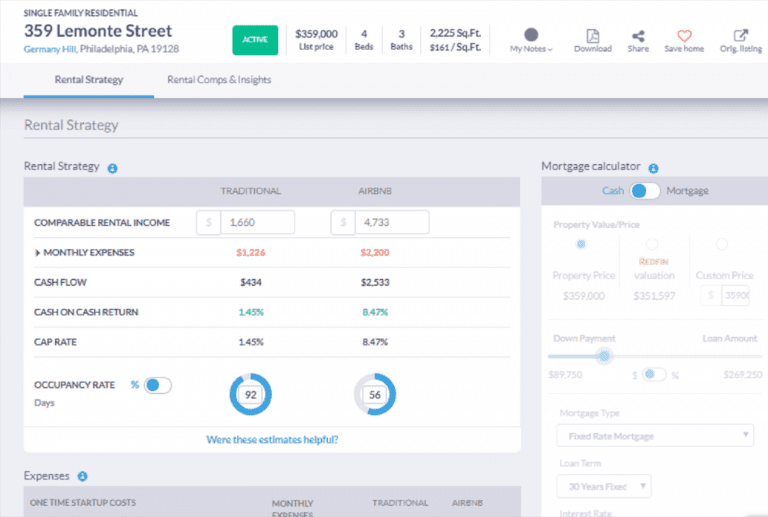Click the Download PDF icon

pos(592,35)
